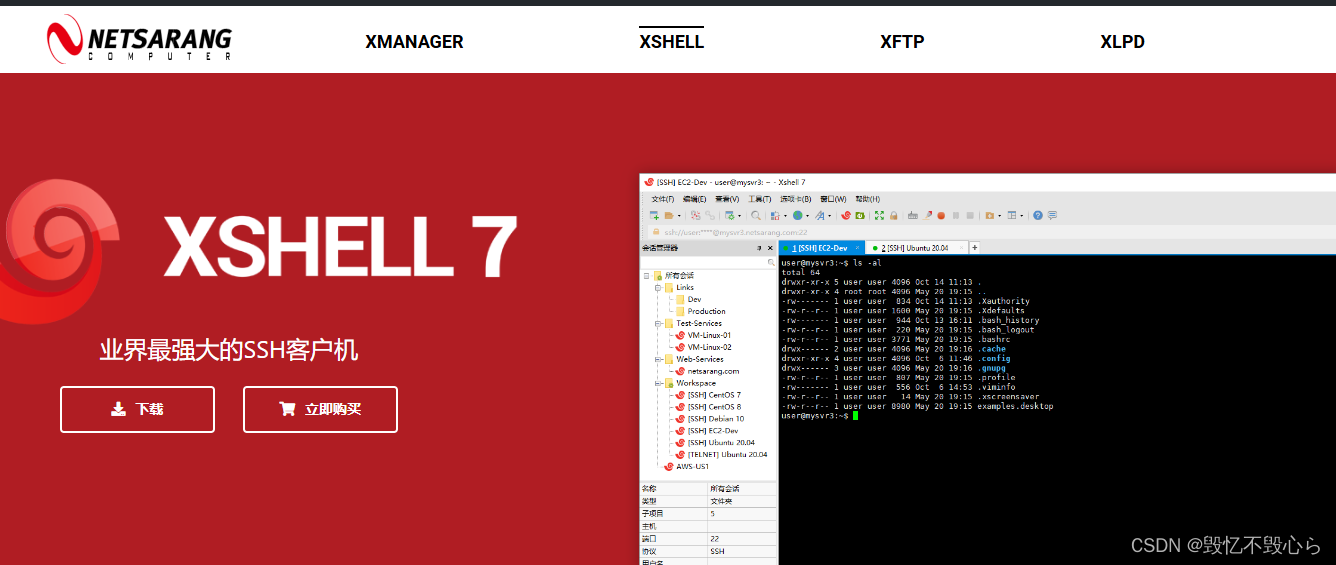The image size is (1336, 565).
Task: Select VM-Linux-02 session
Action: click(x=709, y=347)
